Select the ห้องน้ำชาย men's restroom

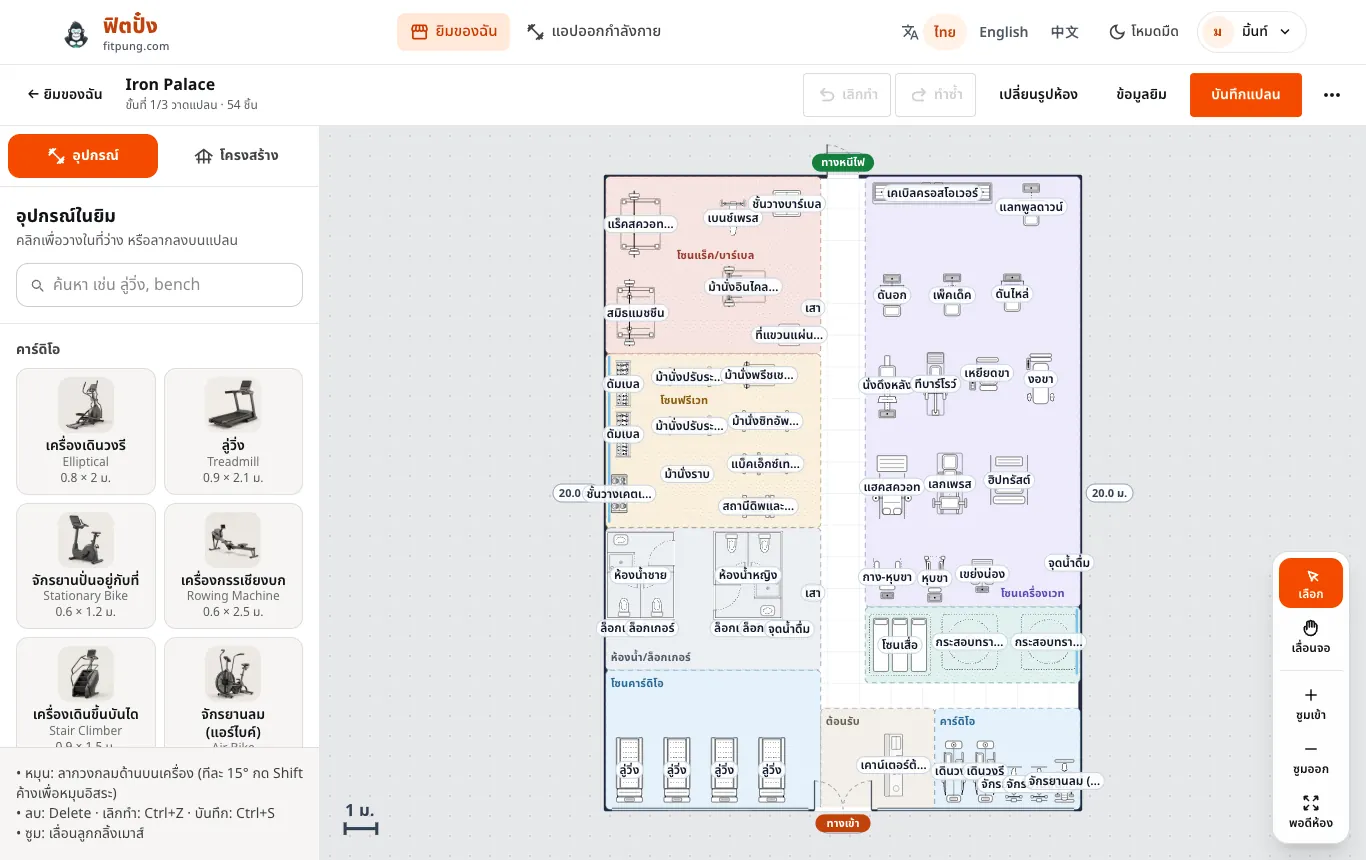(640, 575)
